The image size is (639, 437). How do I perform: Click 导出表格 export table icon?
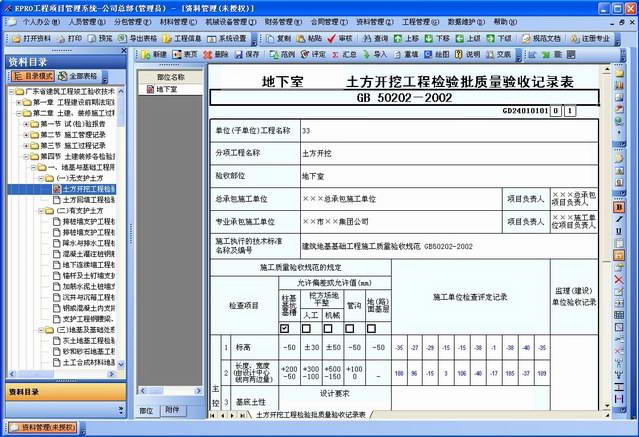[123, 39]
